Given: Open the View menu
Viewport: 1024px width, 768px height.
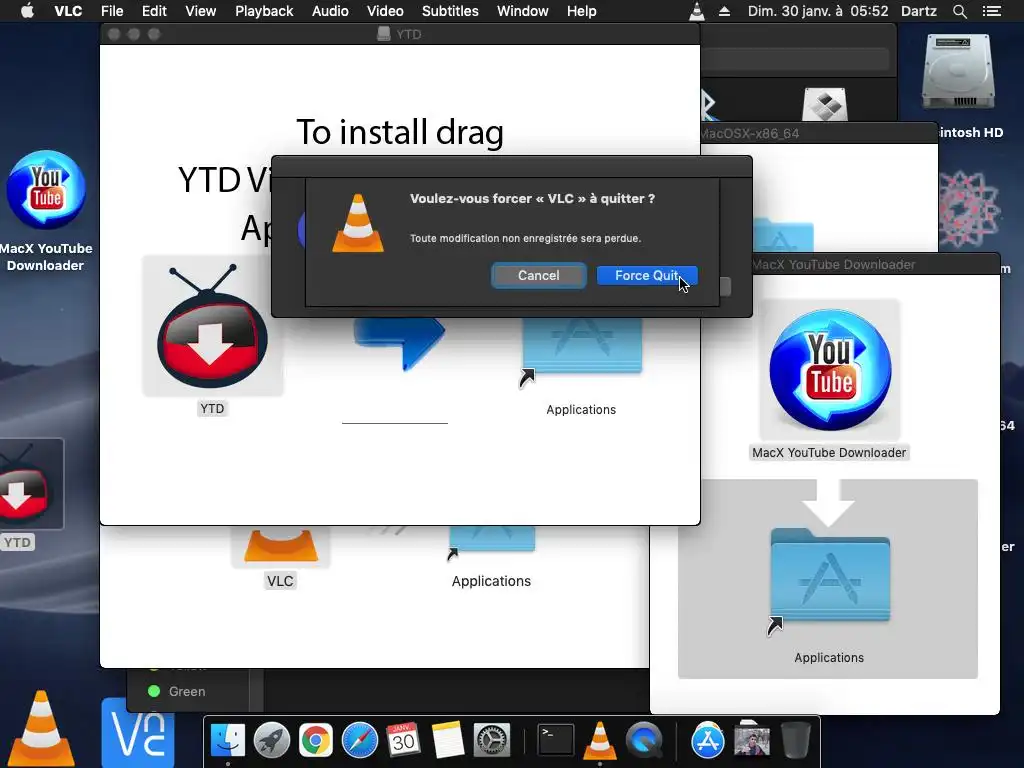Looking at the screenshot, I should pos(200,11).
